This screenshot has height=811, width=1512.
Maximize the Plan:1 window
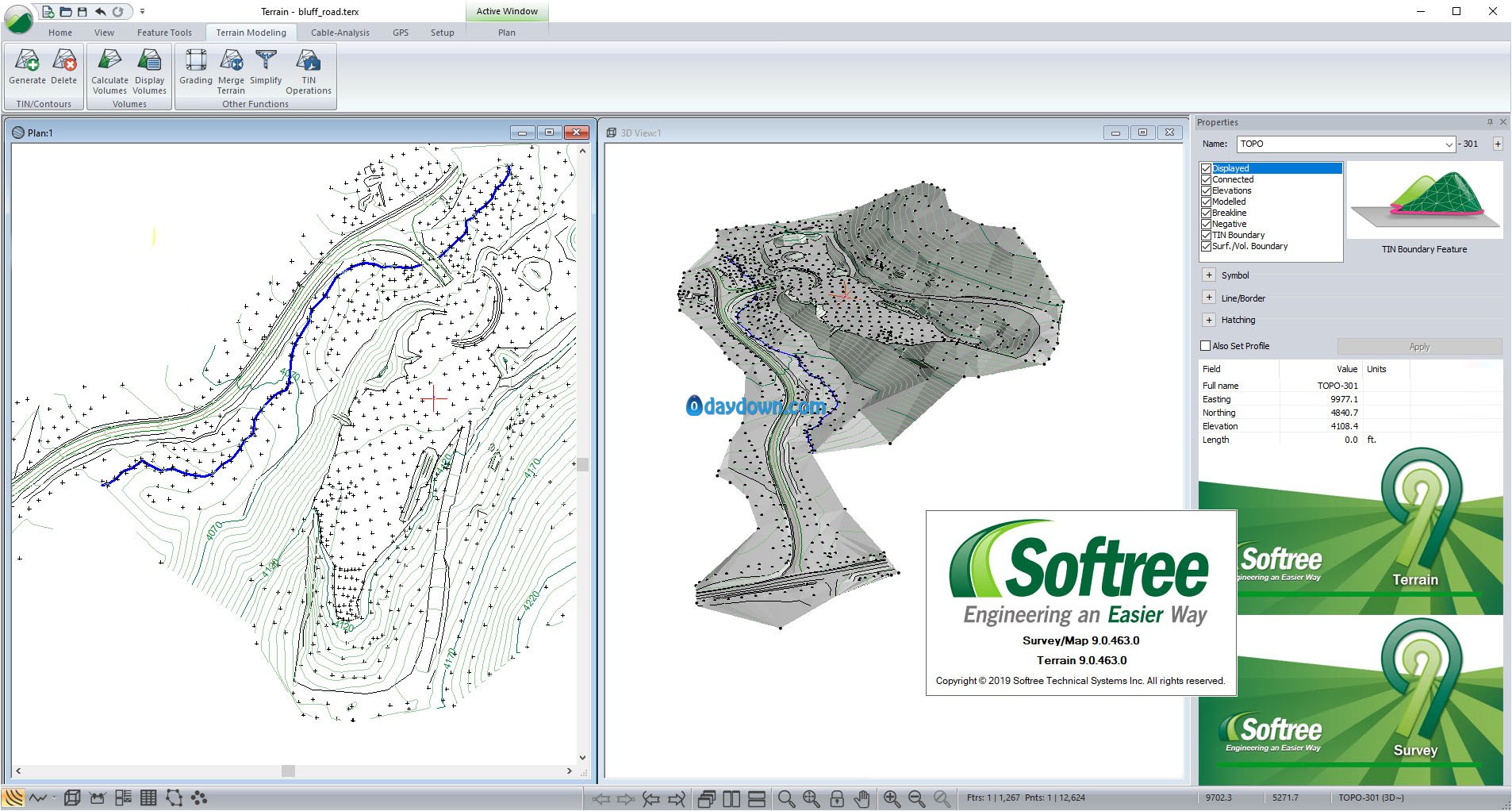(549, 133)
